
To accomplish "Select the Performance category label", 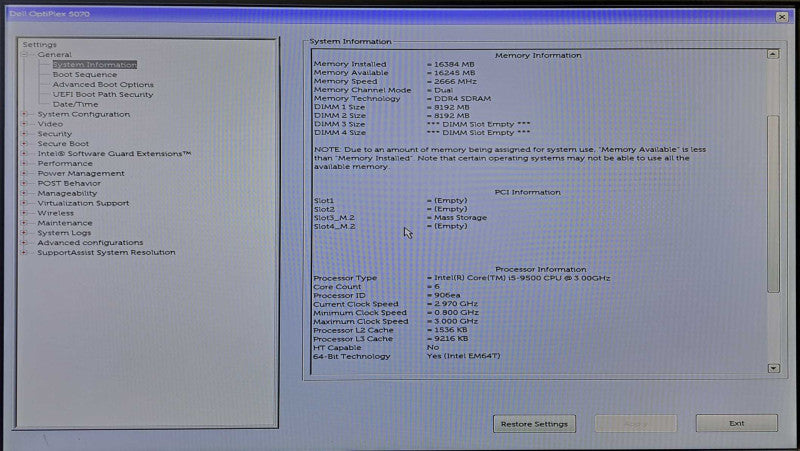I will pyautogui.click(x=65, y=164).
